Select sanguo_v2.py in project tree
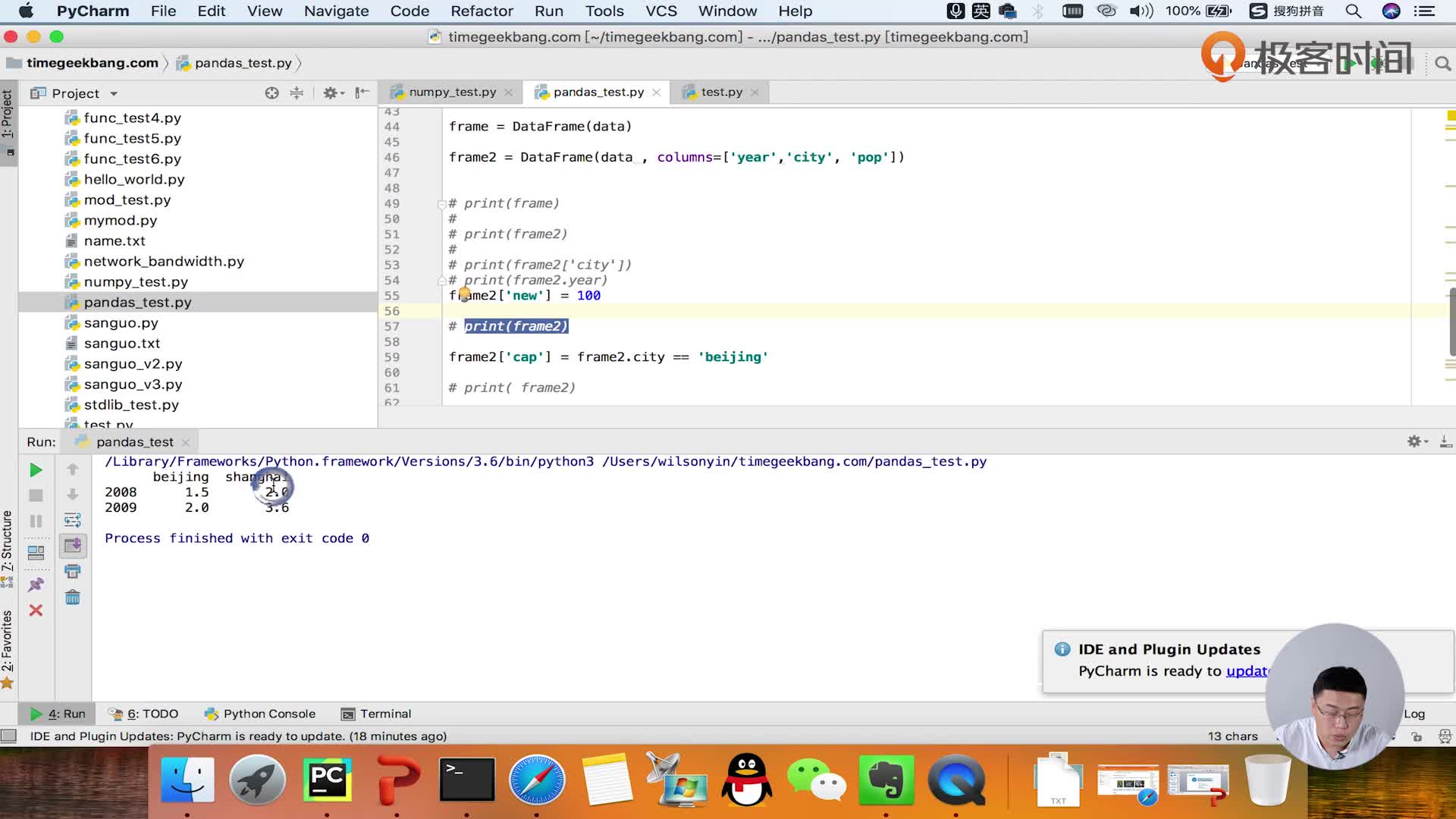 (x=133, y=364)
